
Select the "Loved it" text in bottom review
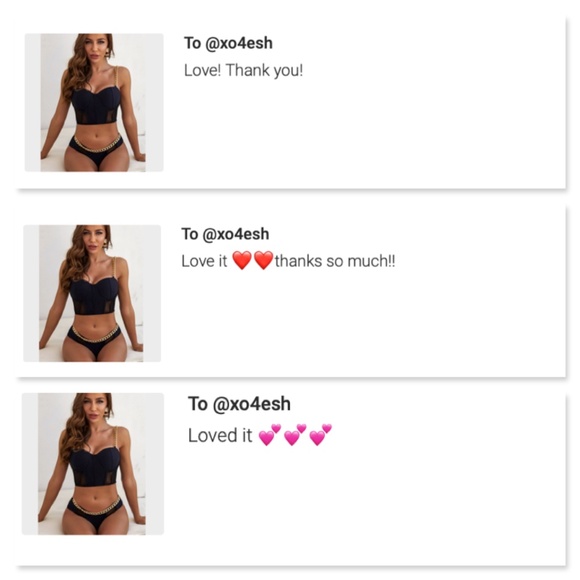coord(220,435)
